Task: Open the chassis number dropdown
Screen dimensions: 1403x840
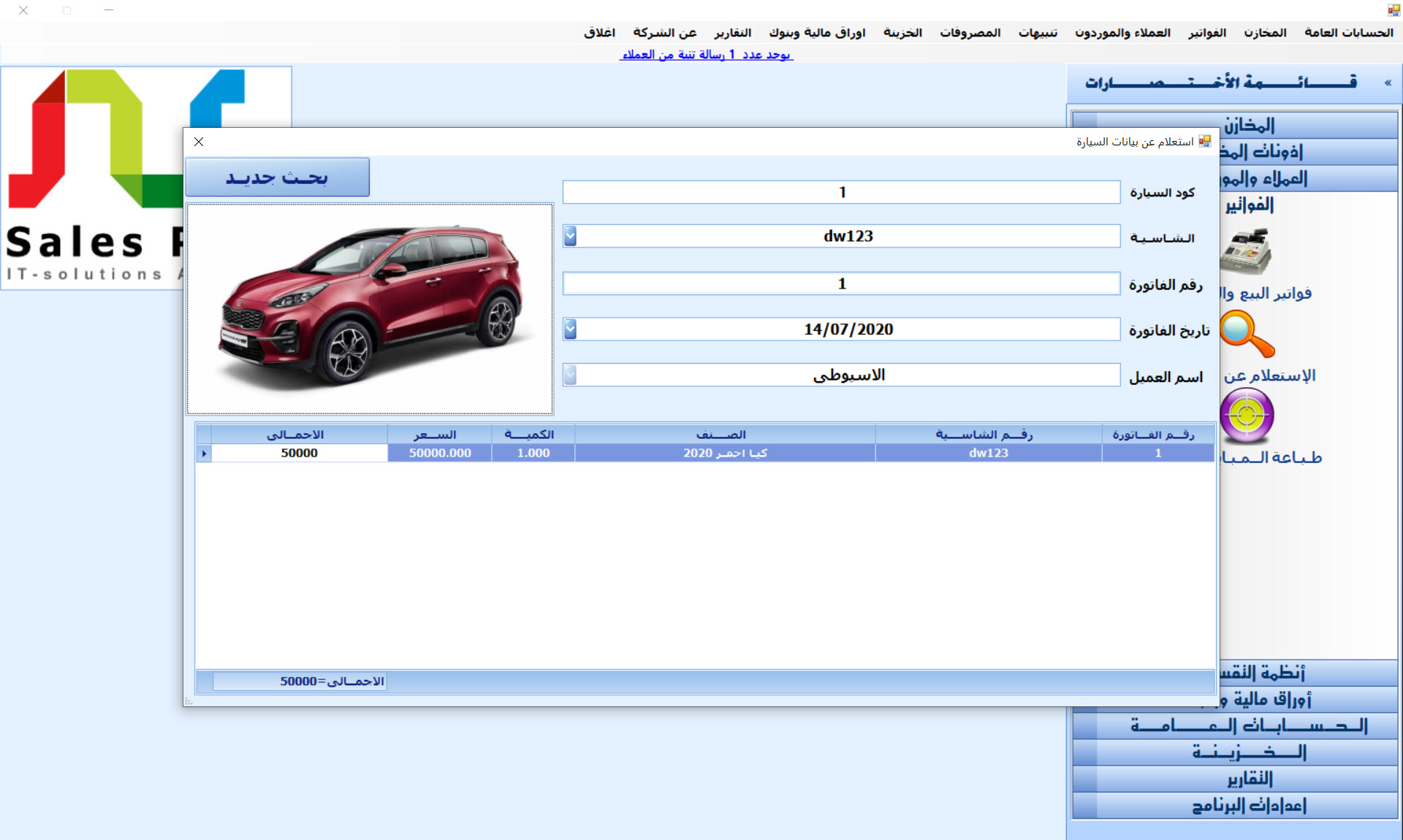Action: point(571,236)
